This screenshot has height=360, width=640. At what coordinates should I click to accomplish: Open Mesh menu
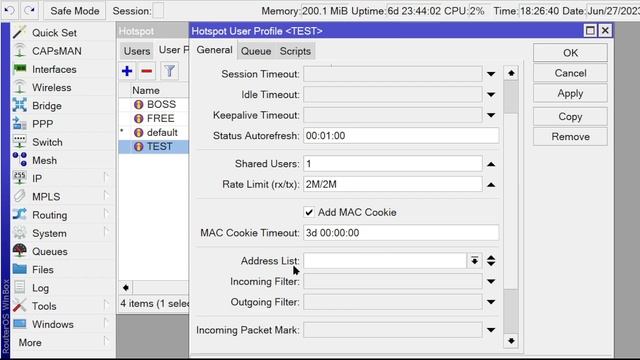click(x=44, y=160)
